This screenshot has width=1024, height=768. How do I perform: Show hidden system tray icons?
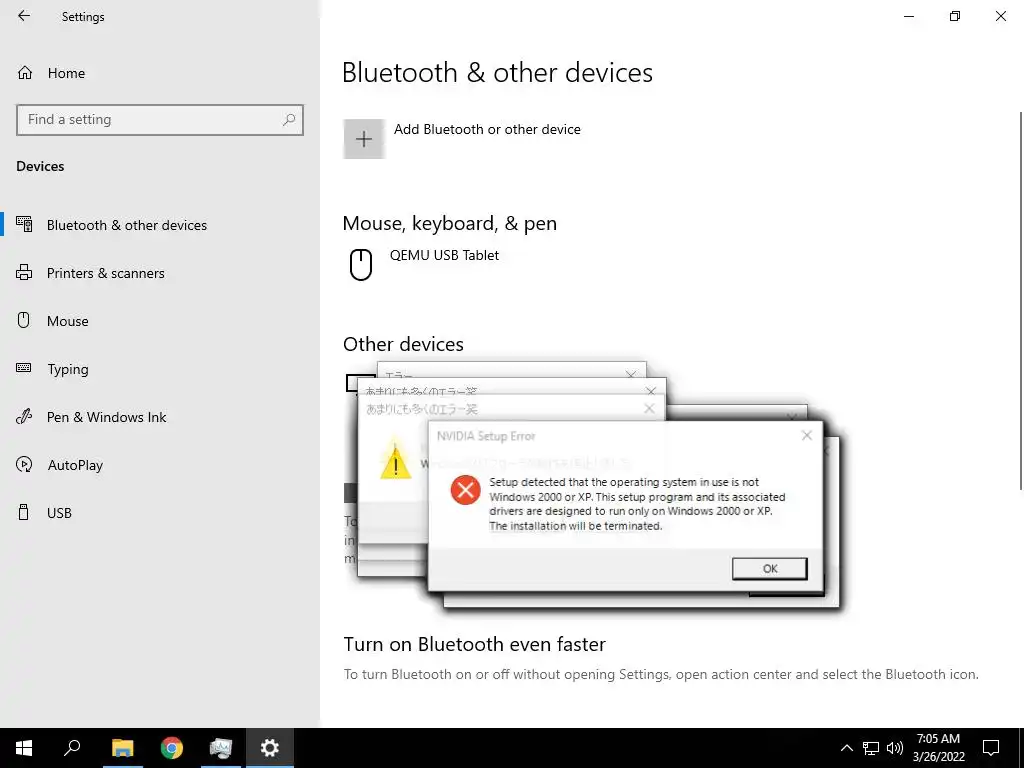click(x=846, y=748)
